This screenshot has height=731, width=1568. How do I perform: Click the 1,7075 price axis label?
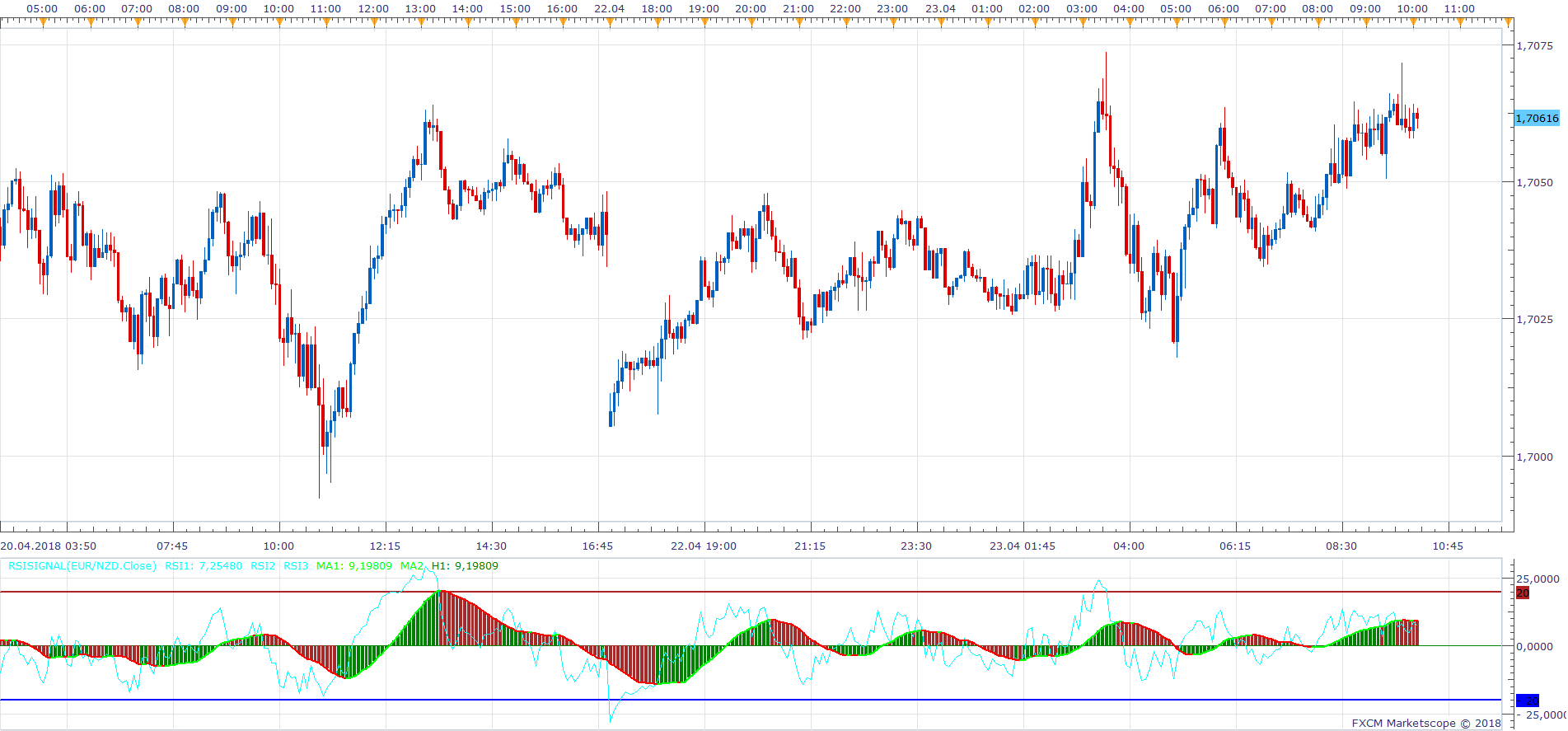click(1535, 46)
